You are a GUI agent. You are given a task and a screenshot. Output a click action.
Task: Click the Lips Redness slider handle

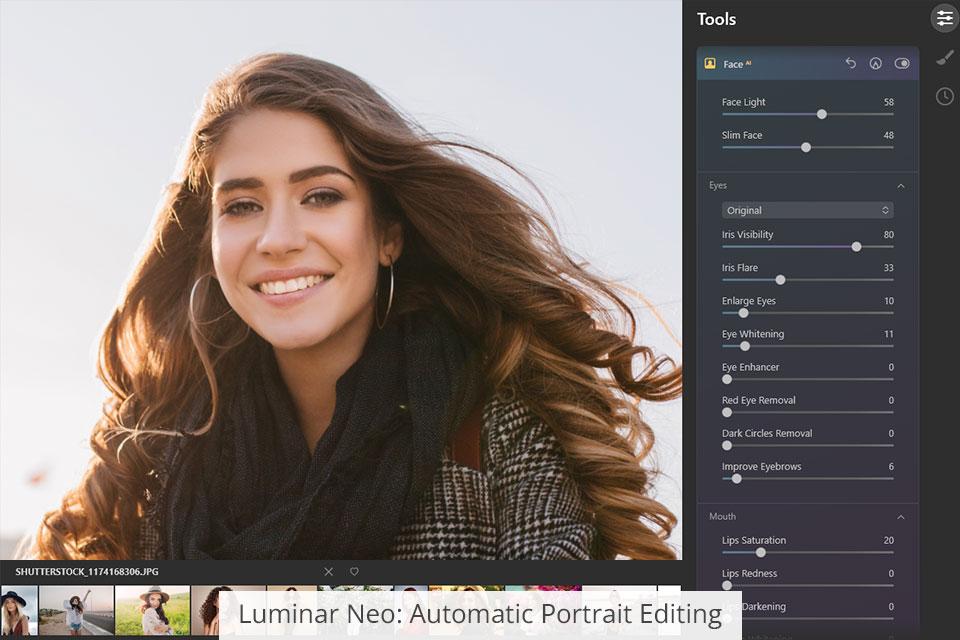click(727, 585)
